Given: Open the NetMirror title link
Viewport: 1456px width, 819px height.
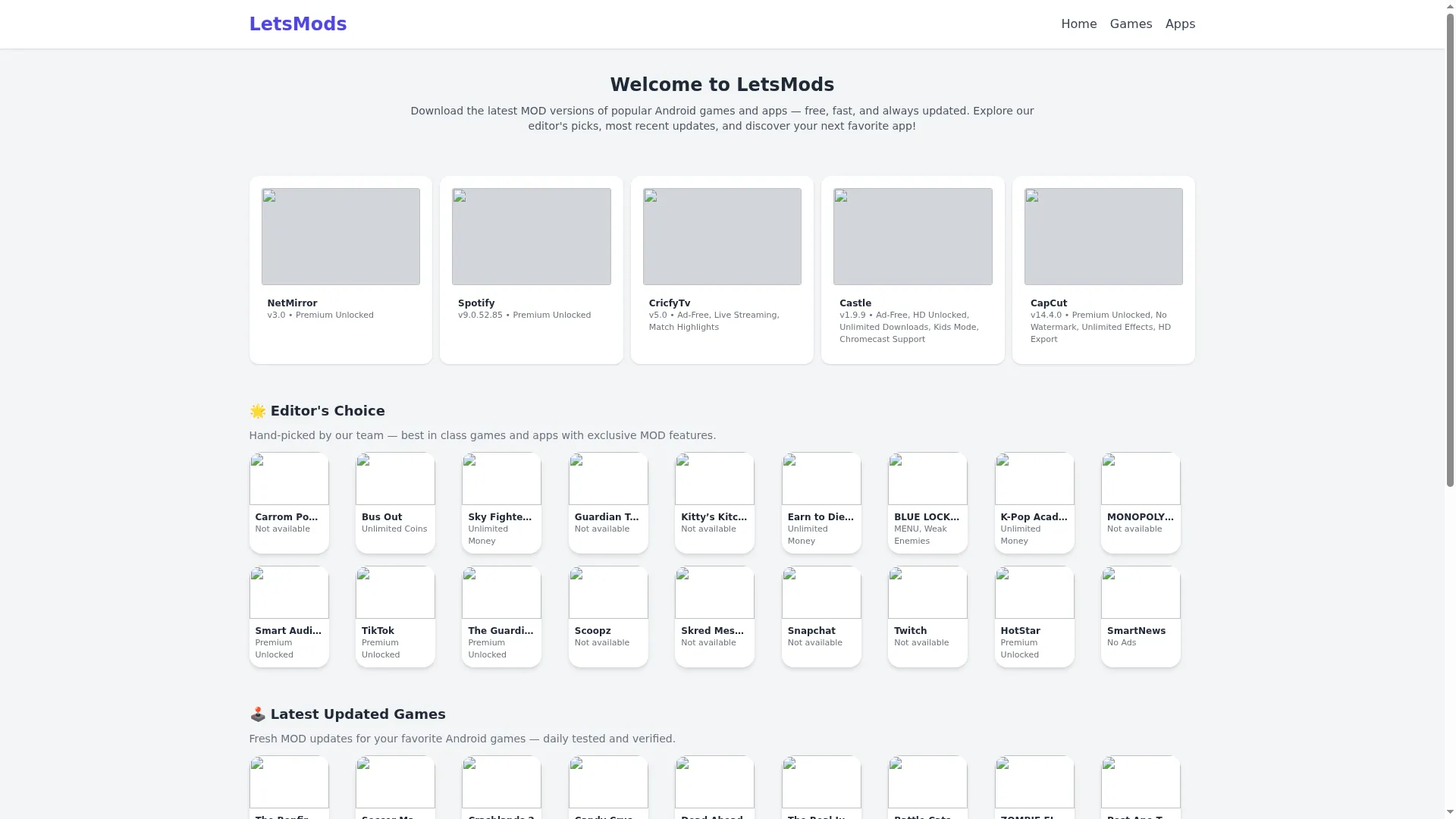Looking at the screenshot, I should tap(292, 303).
